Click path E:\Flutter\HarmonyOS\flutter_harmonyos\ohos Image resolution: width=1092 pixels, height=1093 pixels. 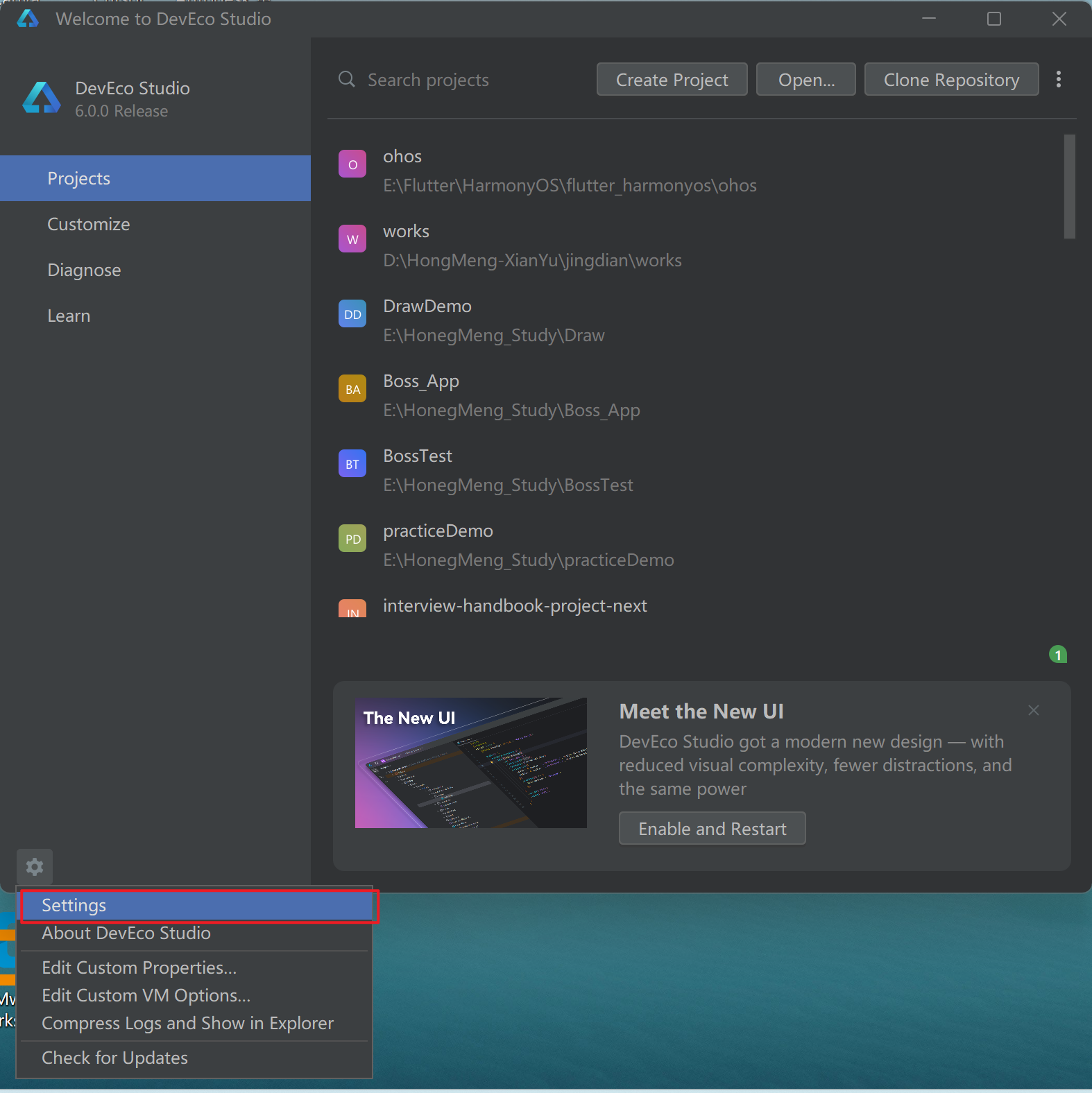(570, 185)
